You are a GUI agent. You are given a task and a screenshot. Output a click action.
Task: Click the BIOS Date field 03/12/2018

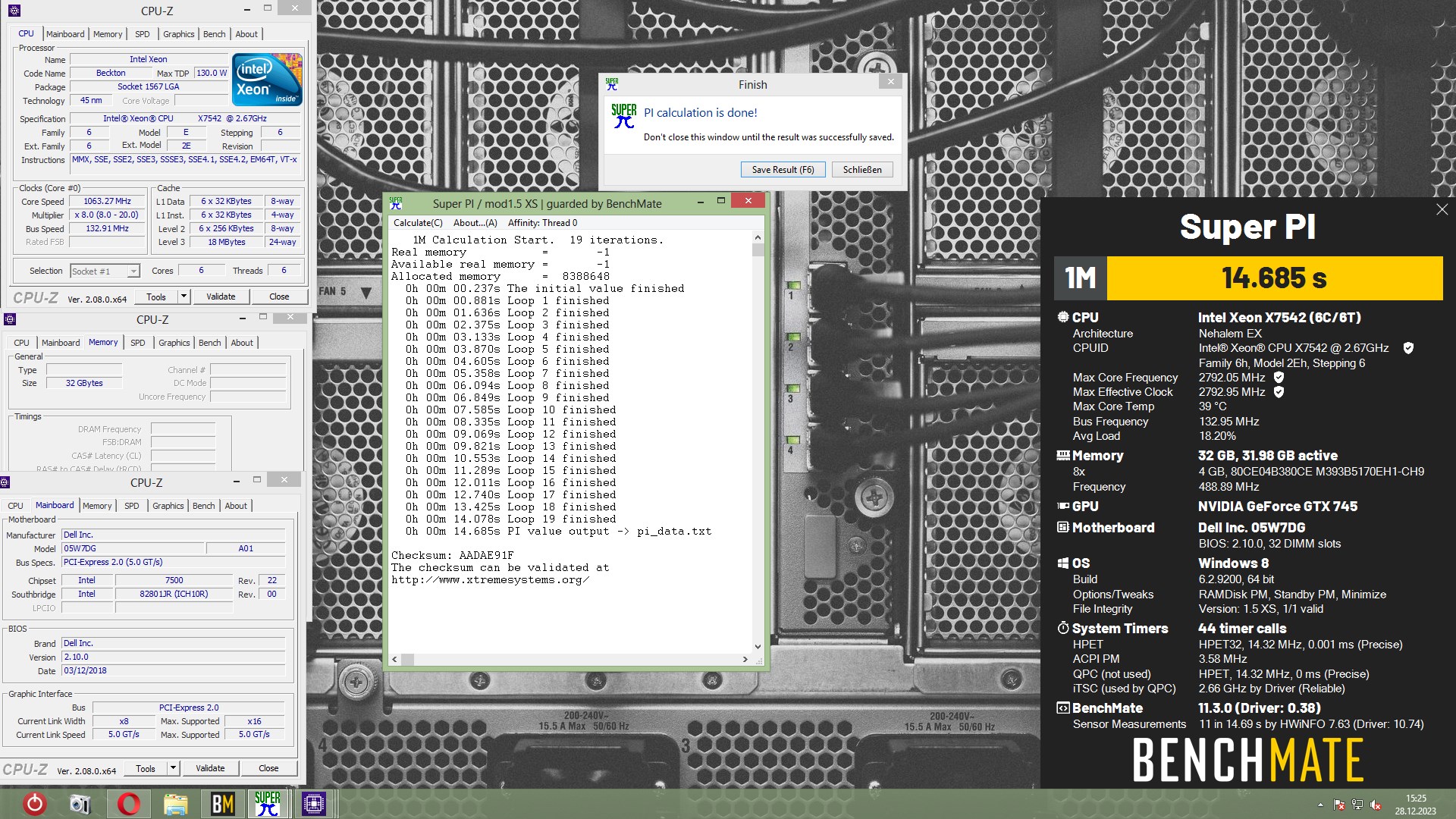(x=173, y=670)
